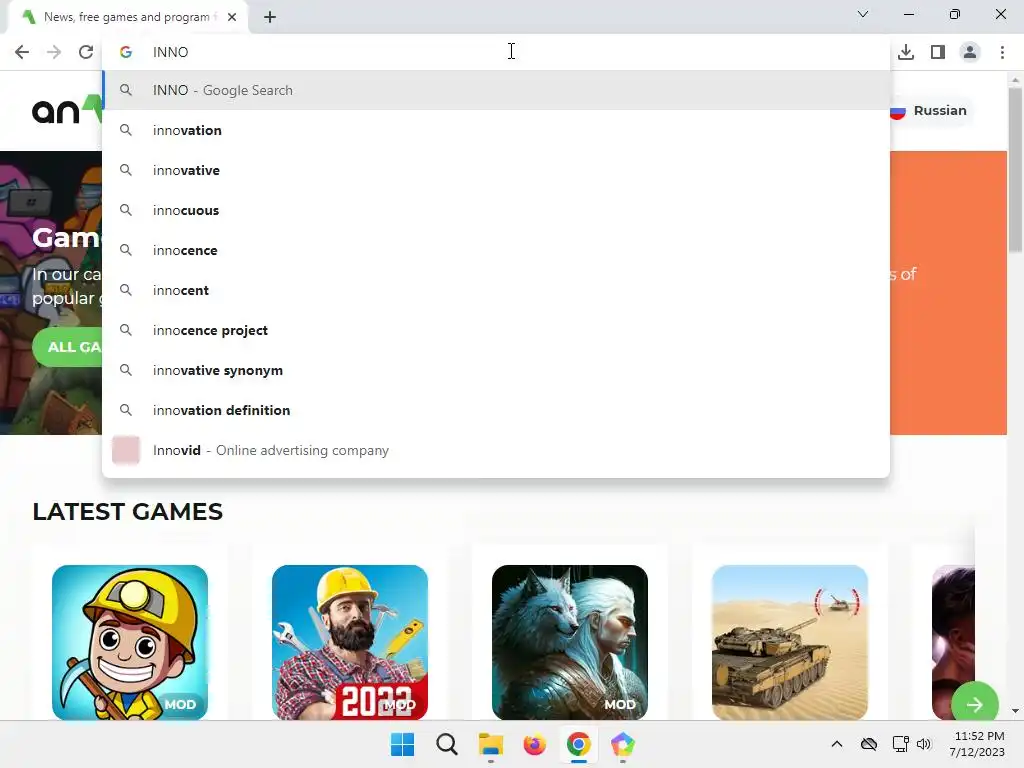Select the innocent suggestion
The image size is (1024, 768).
496,290
